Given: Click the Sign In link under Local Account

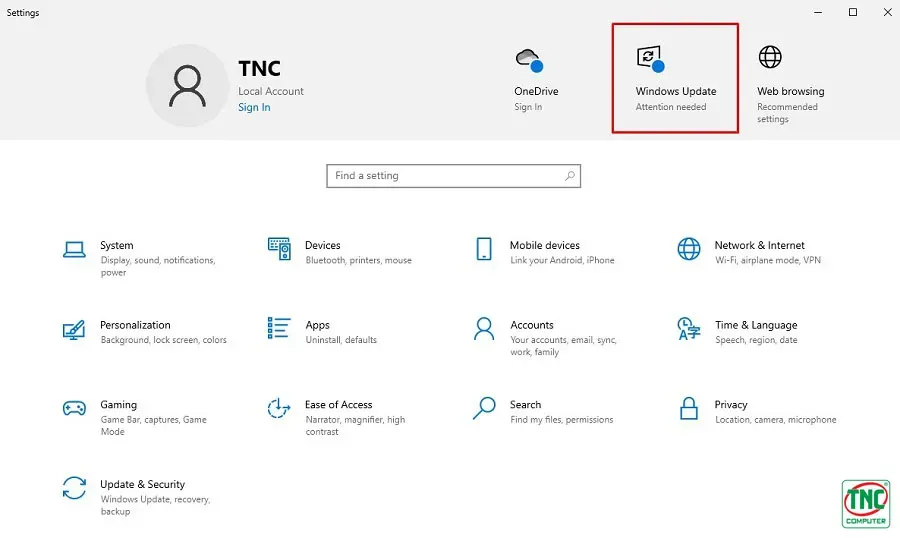Looking at the screenshot, I should coord(254,107).
